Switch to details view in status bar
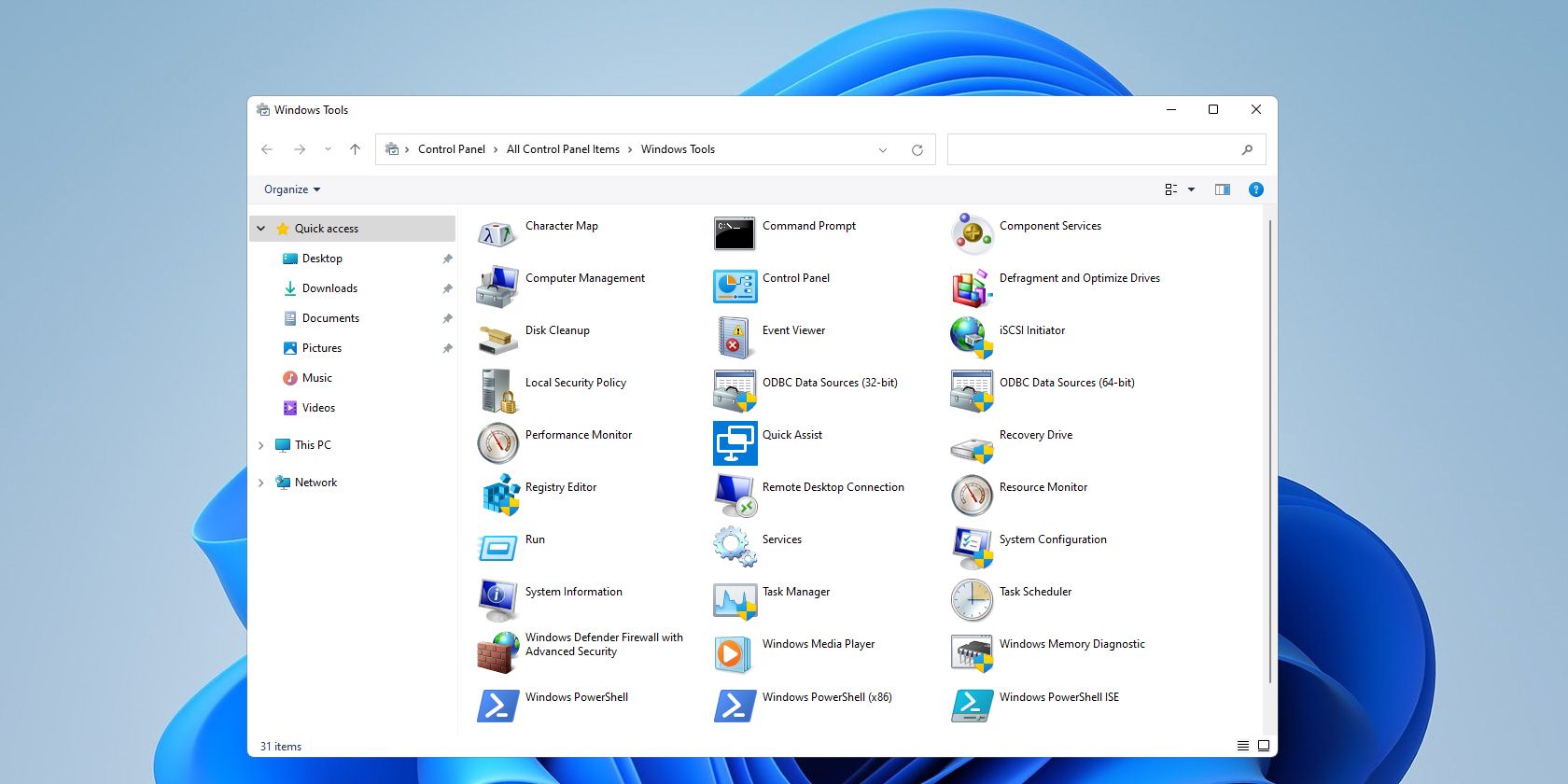This screenshot has height=784, width=1568. pos(1242,746)
